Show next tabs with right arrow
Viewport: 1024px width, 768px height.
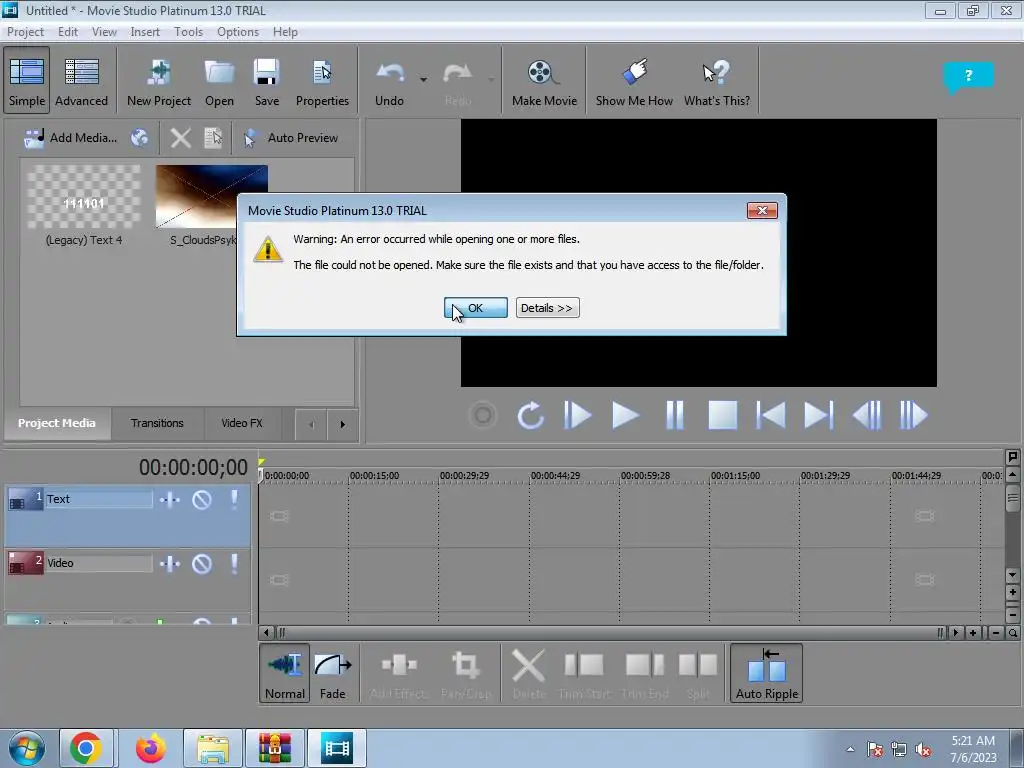pos(342,424)
